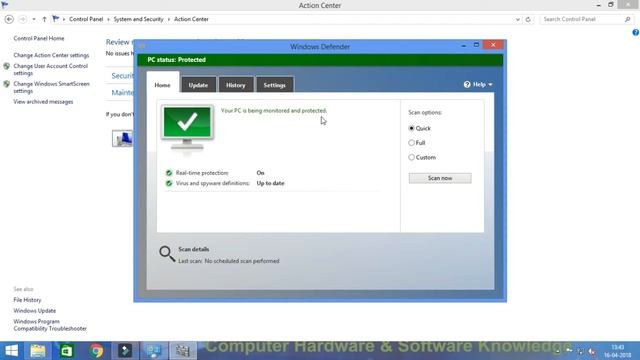Select the Quick scan option
This screenshot has height=360, width=640.
411,128
